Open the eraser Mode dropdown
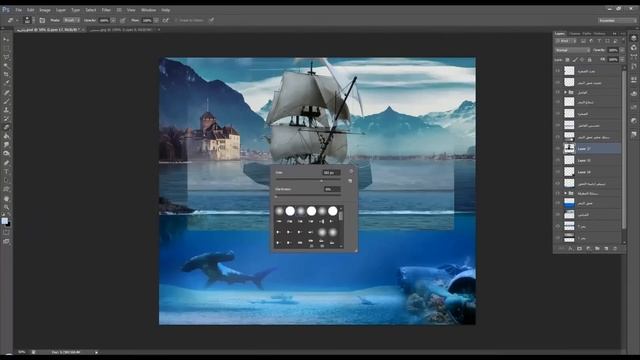 point(71,20)
